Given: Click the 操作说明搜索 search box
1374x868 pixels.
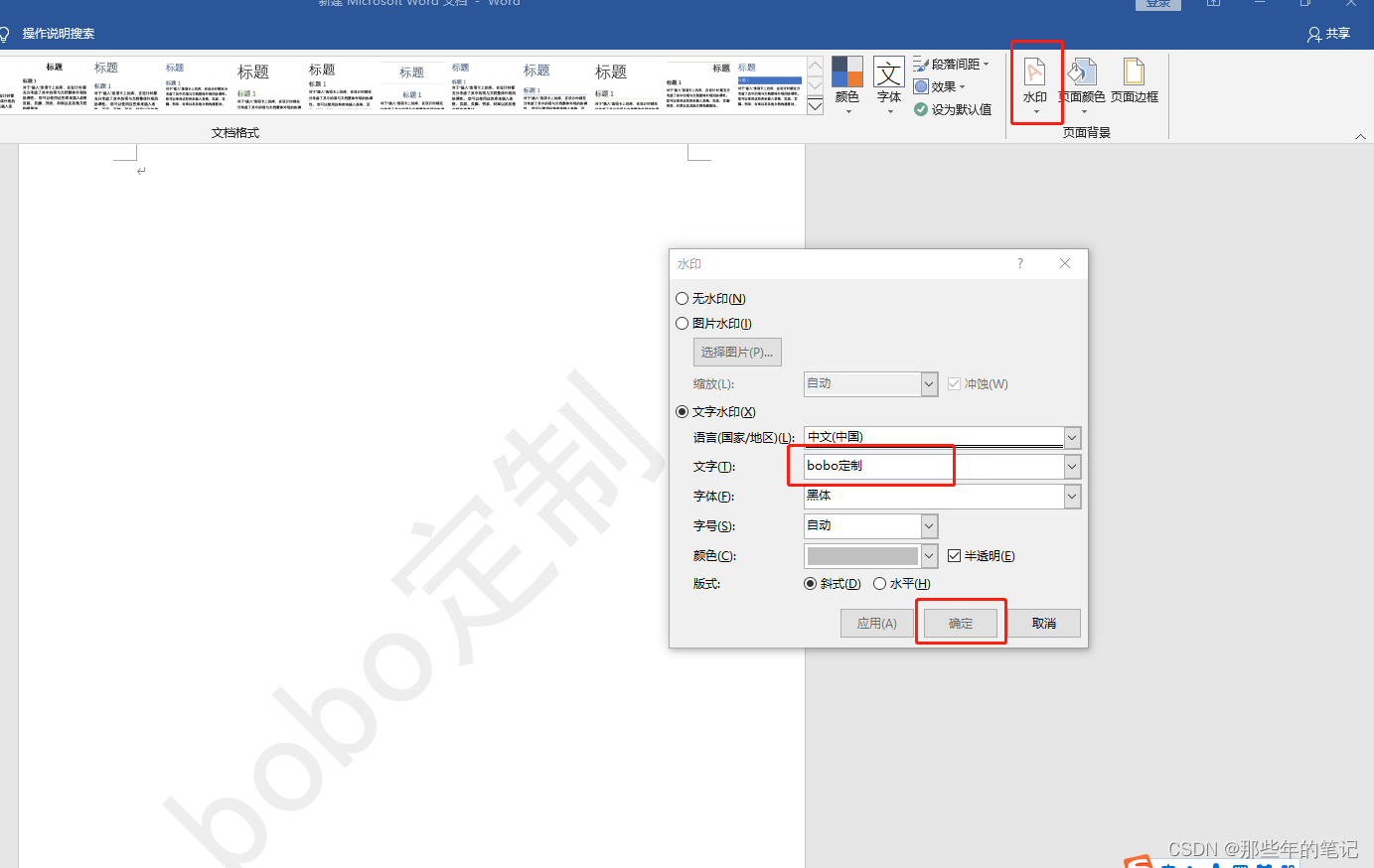Looking at the screenshot, I should pos(59,34).
